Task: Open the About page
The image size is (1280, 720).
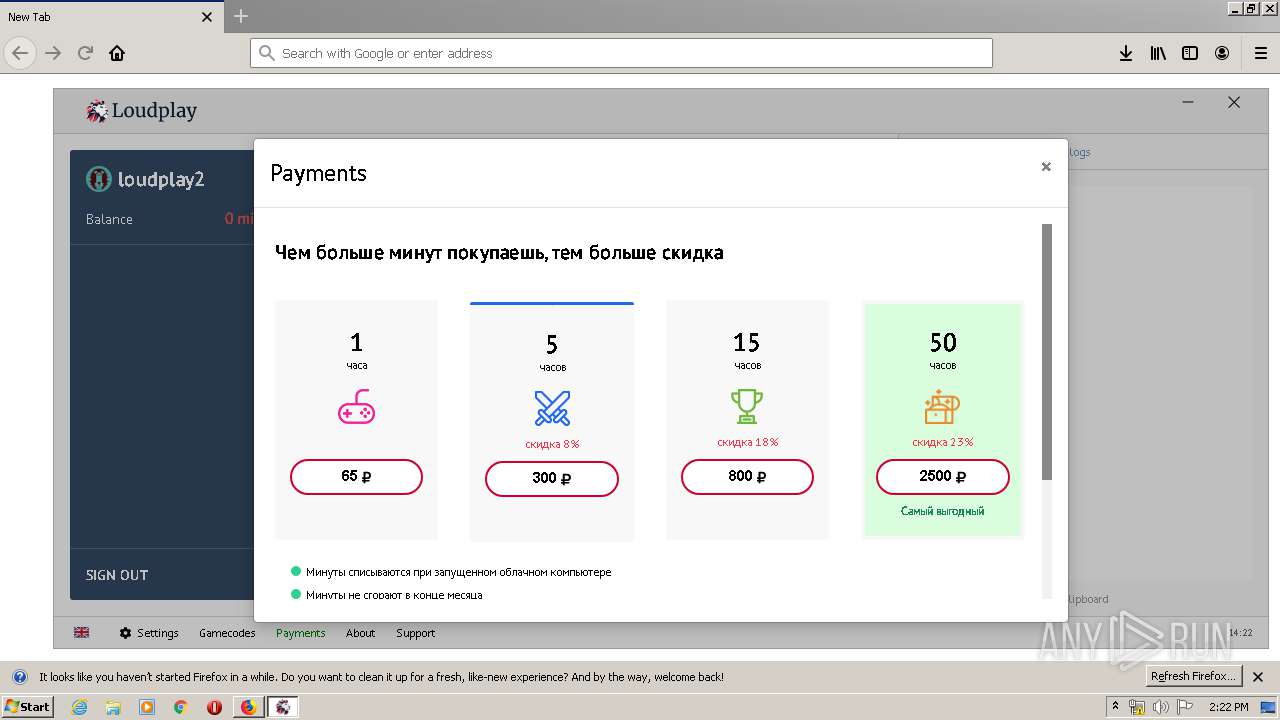Action: click(x=360, y=633)
